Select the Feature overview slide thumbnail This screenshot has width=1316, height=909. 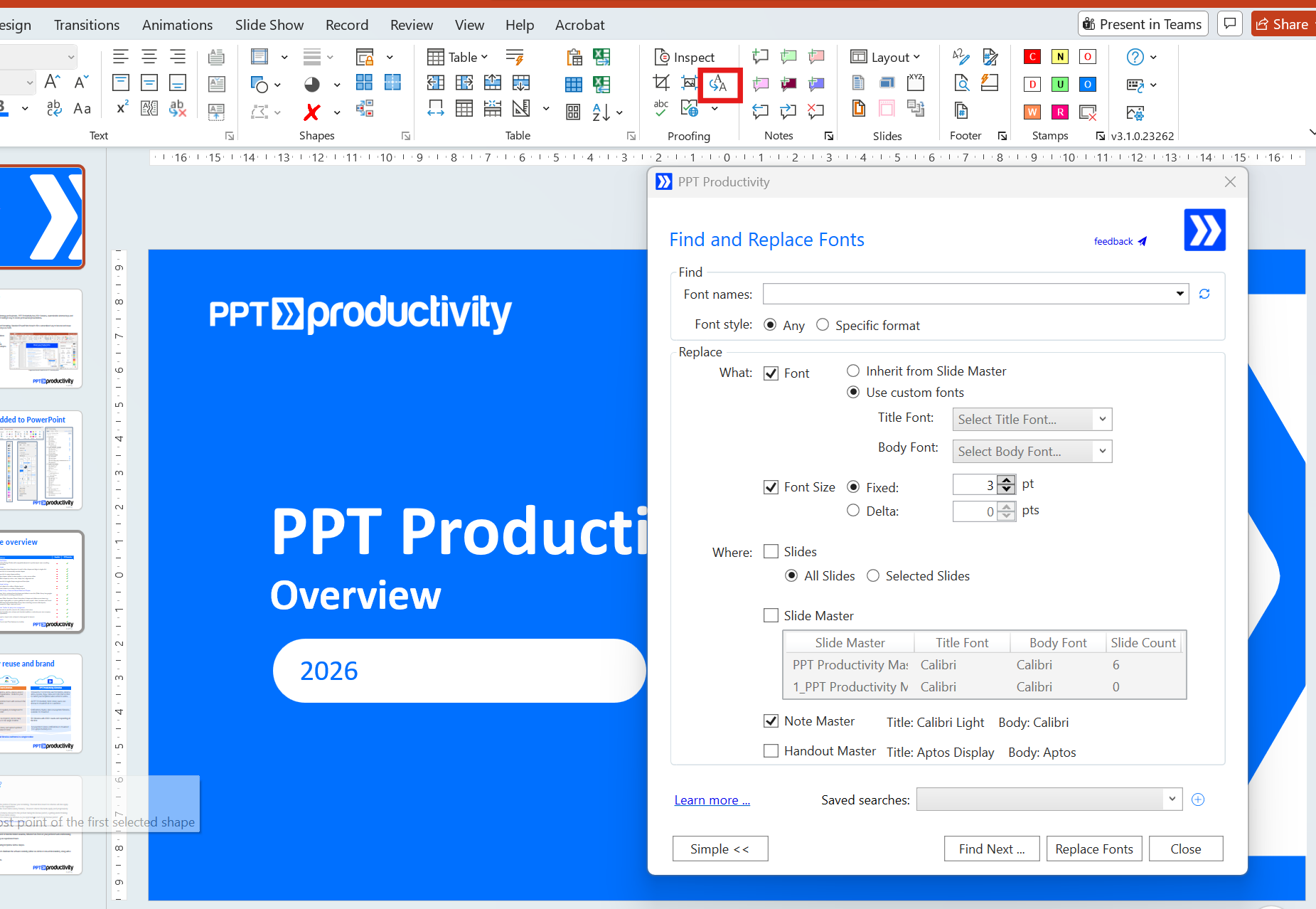(41, 582)
